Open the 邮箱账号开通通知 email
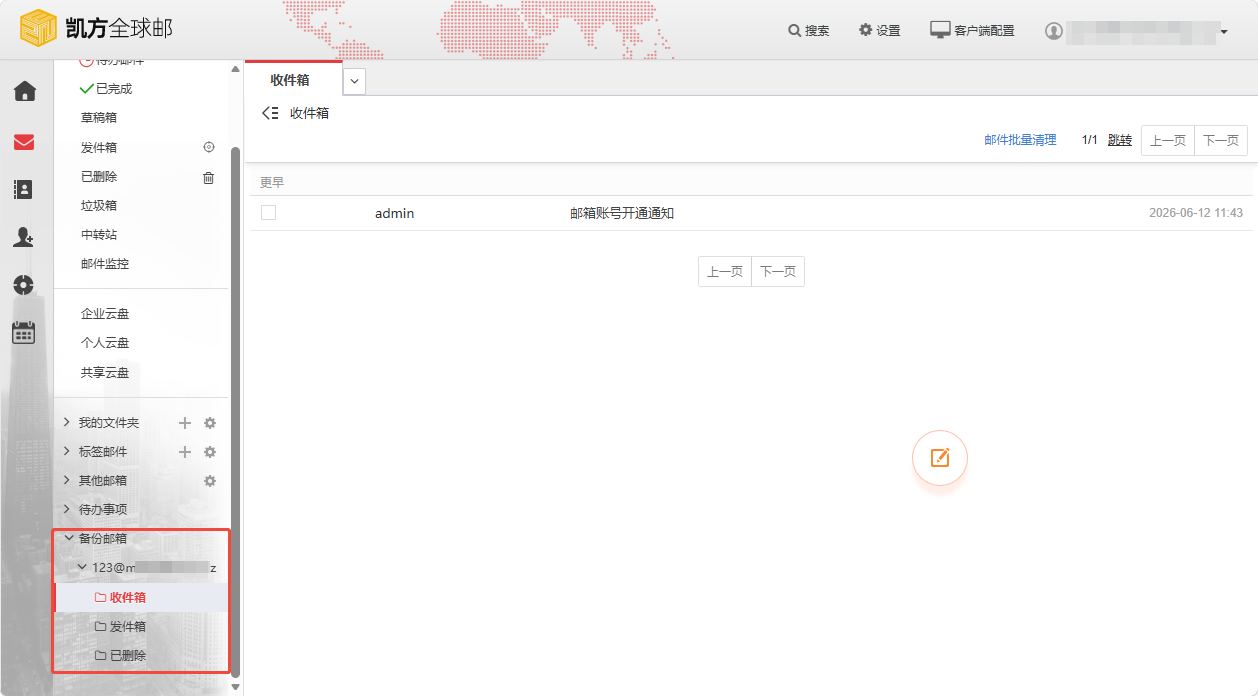1258x696 pixels. coord(622,213)
